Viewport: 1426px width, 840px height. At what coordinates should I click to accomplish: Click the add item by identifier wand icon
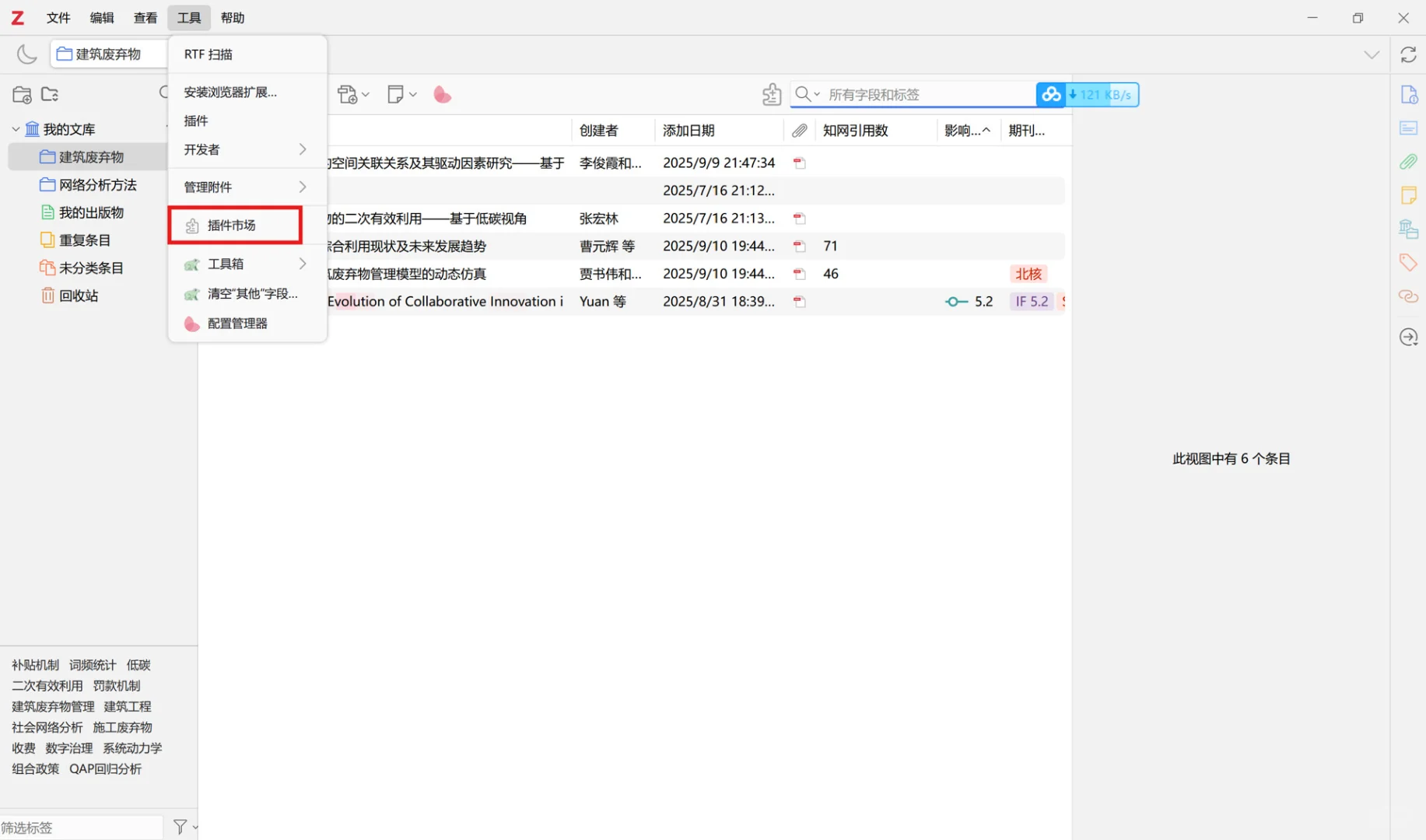(771, 93)
